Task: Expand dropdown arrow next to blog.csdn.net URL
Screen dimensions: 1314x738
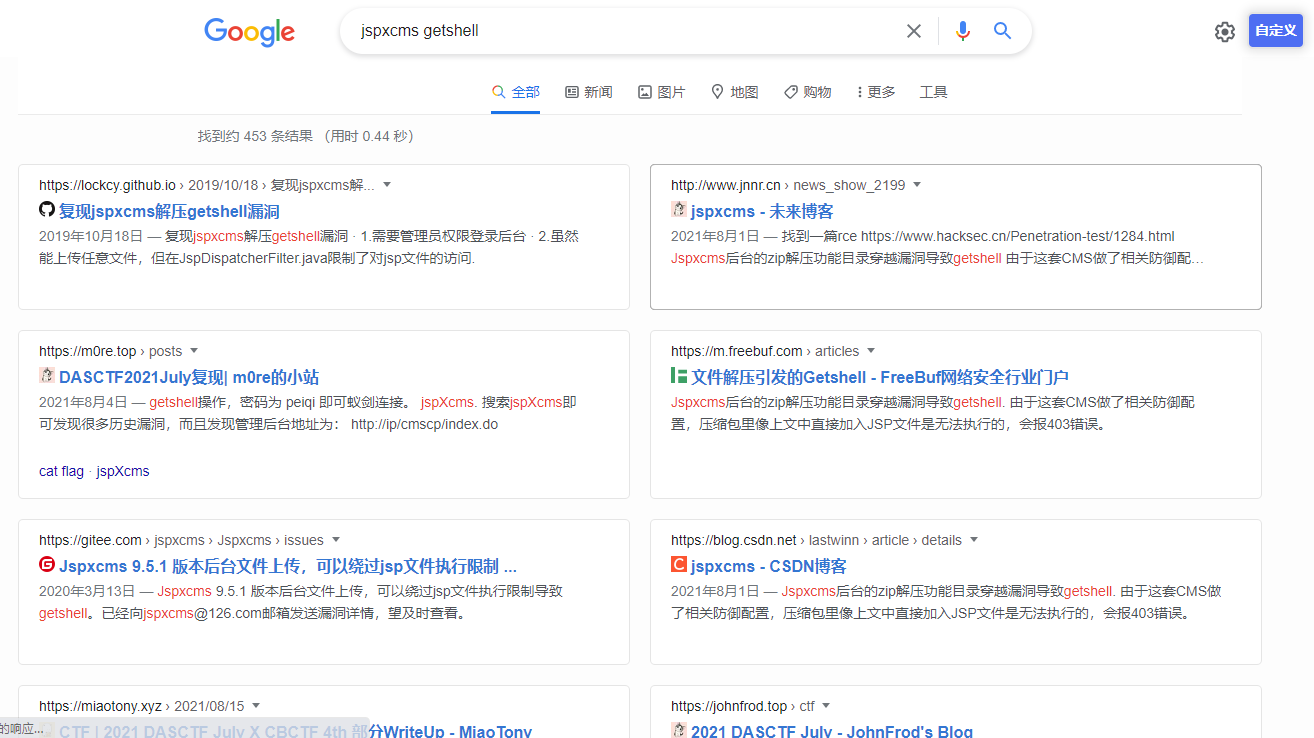Action: click(974, 540)
